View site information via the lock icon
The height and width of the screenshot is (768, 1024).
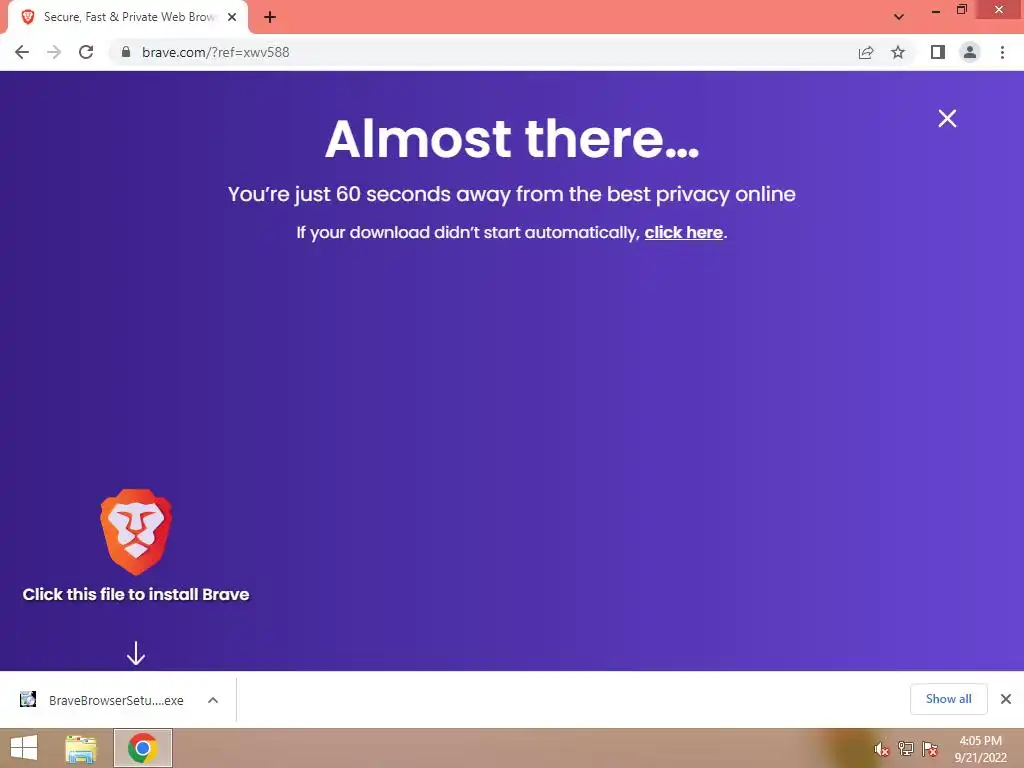point(125,52)
